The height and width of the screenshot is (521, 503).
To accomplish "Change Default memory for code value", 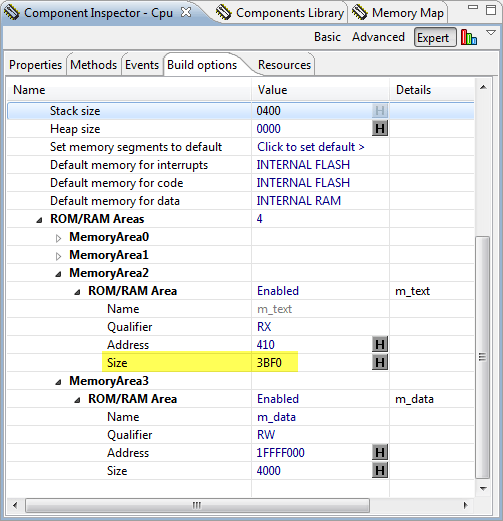I will click(x=303, y=183).
